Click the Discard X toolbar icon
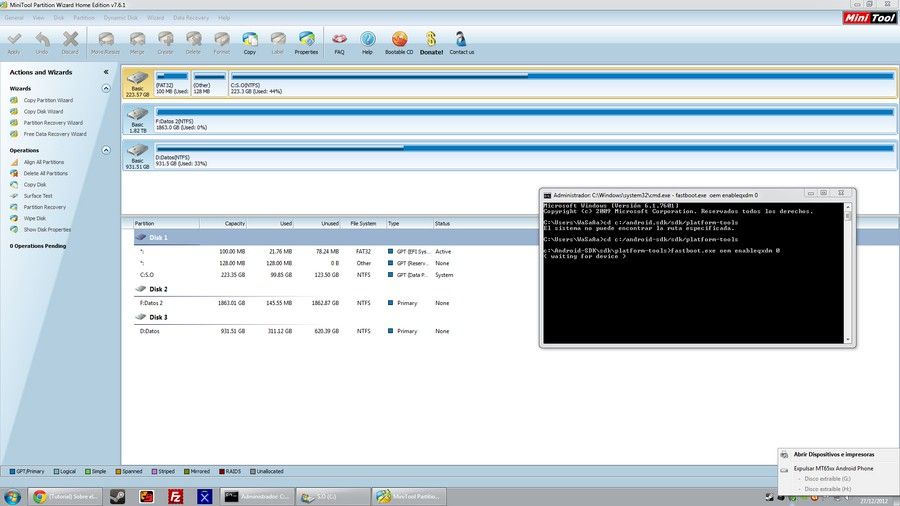This screenshot has width=900, height=506. pos(70,43)
